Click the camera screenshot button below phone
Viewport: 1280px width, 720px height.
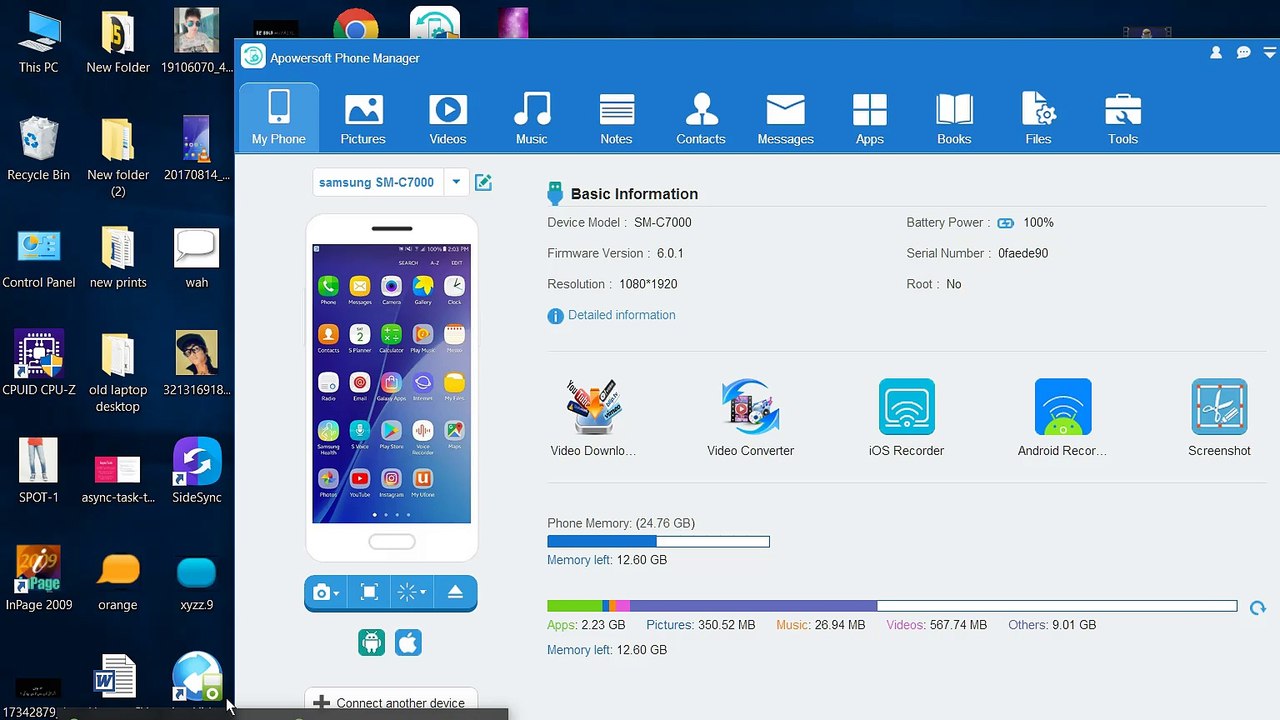[x=326, y=593]
